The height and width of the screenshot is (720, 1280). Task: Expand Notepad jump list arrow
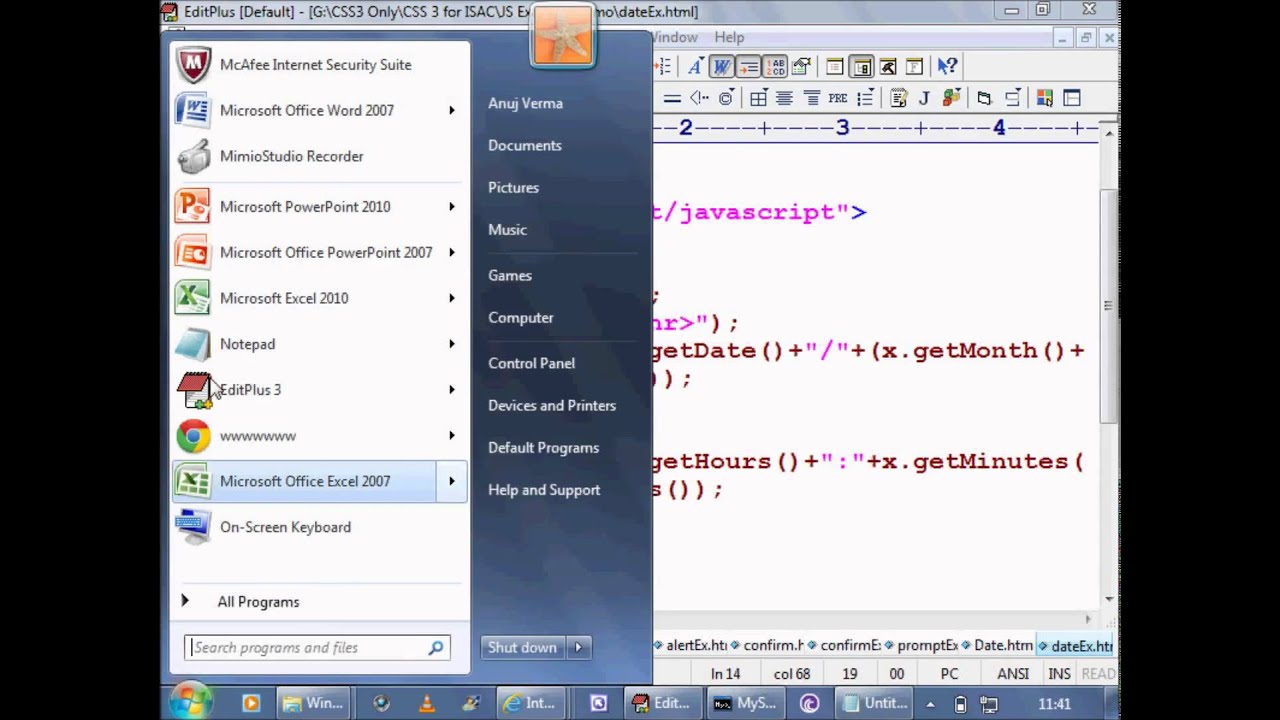coord(452,345)
